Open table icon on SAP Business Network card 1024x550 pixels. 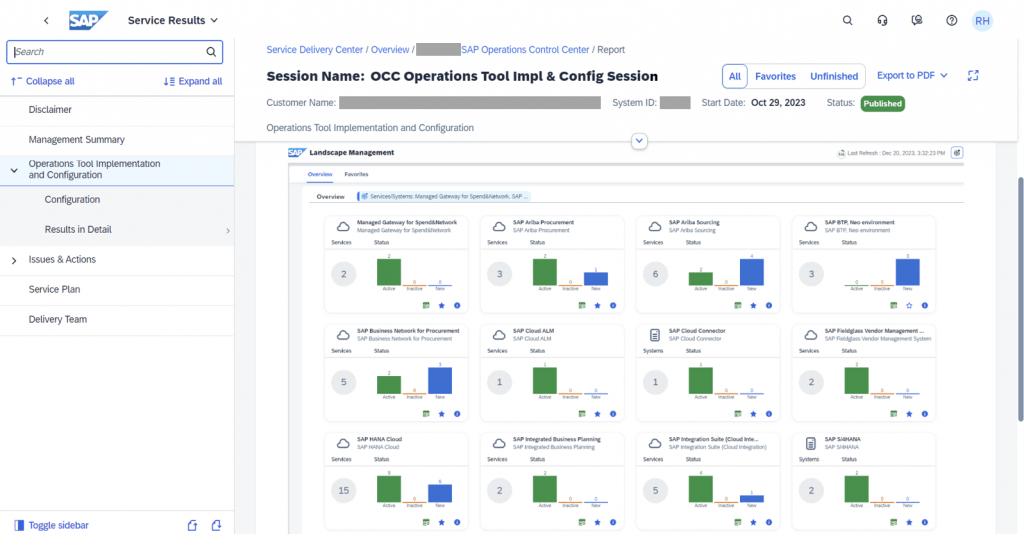pyautogui.click(x=426, y=414)
